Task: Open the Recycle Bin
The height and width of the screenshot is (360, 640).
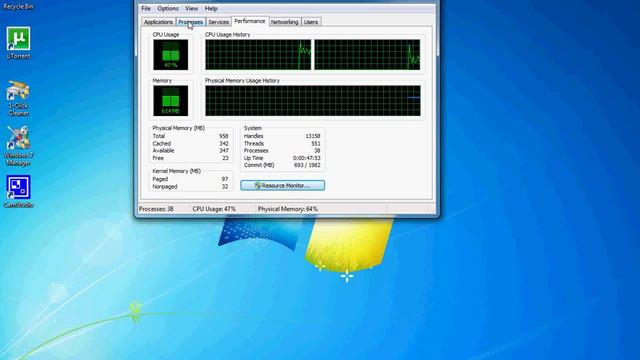Action: (18, 6)
